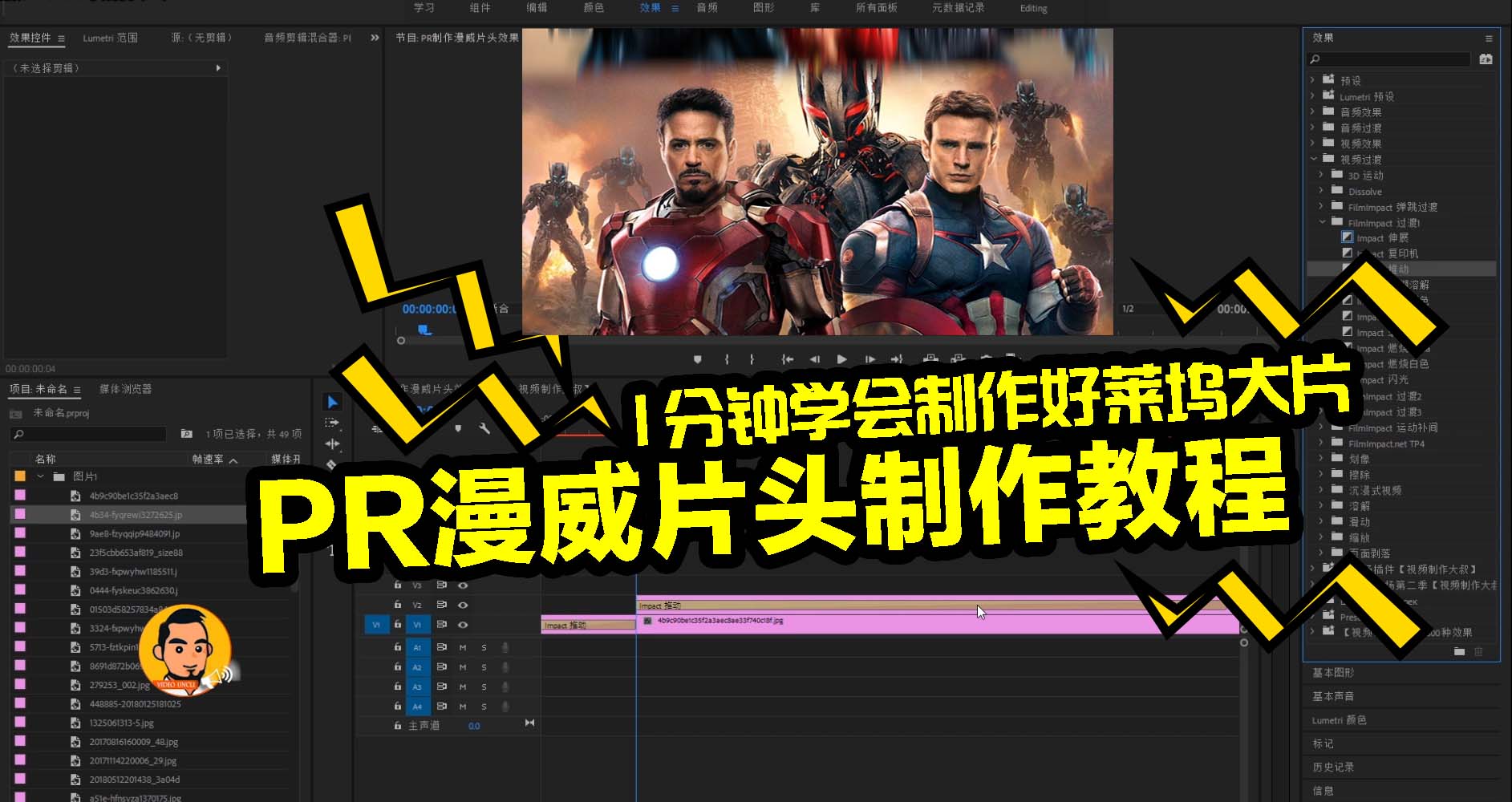Toggle lock on master 主声道 track
The height and width of the screenshot is (802, 1512).
tap(397, 725)
